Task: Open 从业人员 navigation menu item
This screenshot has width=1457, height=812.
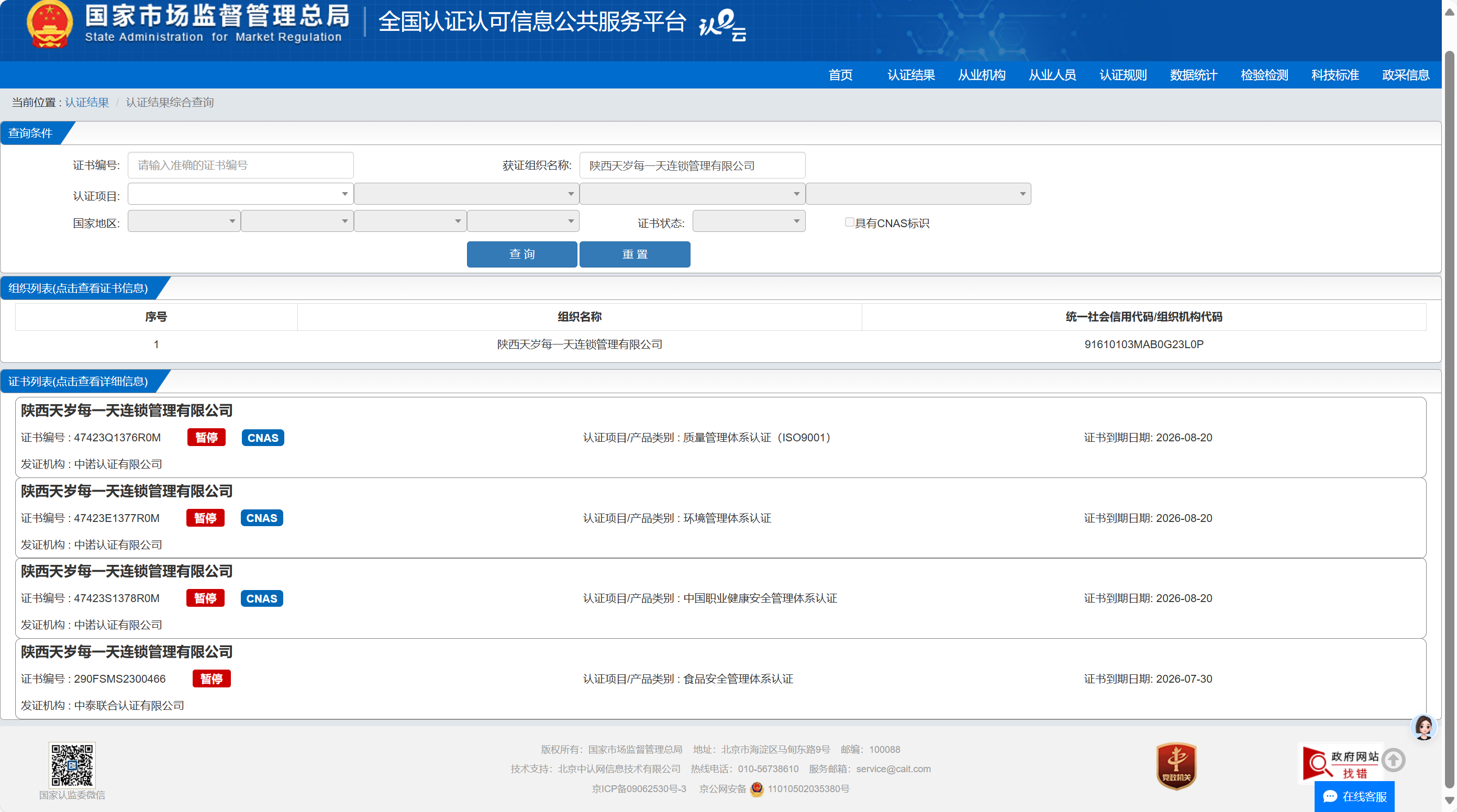Action: point(1053,75)
